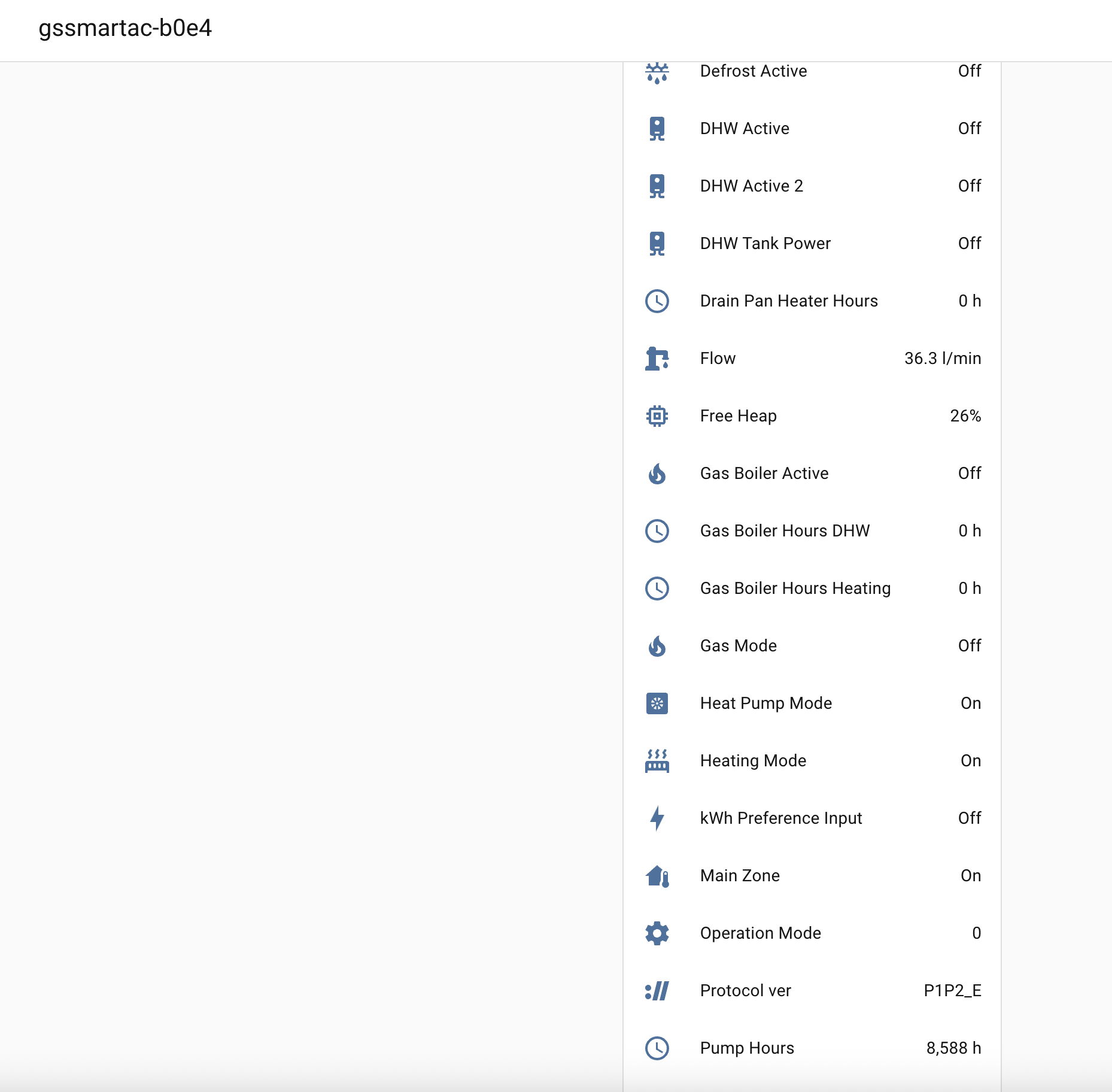
Task: Click the kWh Preference Input lightning icon
Action: [x=657, y=818]
